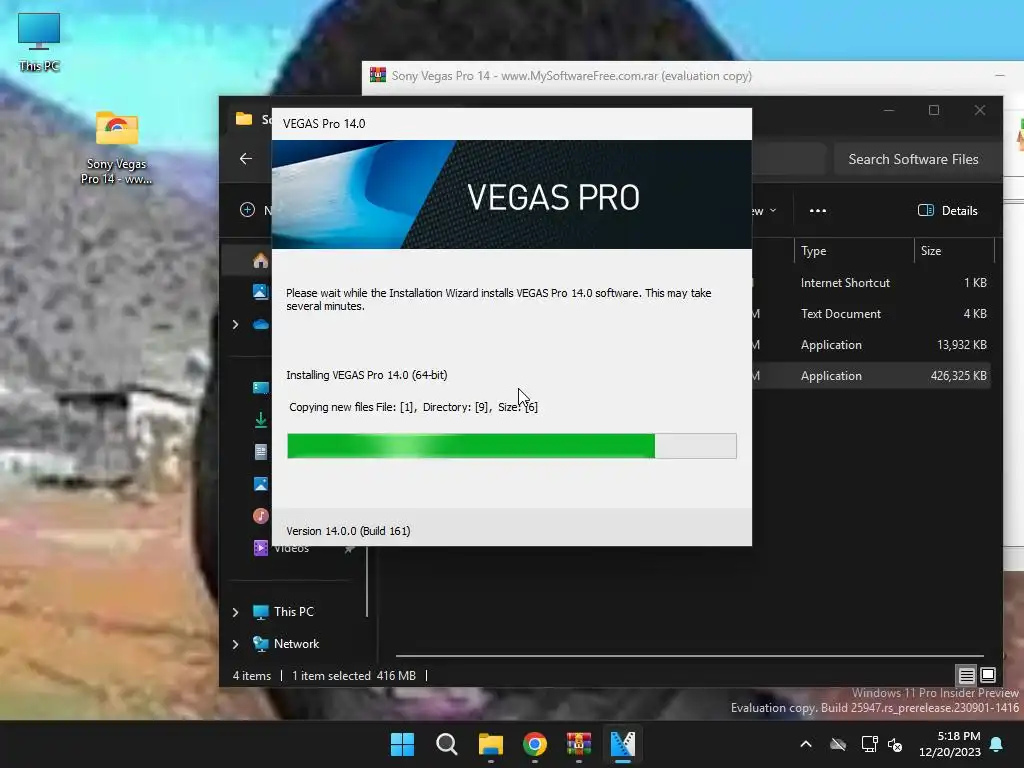Expand the OneDrive tree node
This screenshot has height=768, width=1024.
[236, 325]
